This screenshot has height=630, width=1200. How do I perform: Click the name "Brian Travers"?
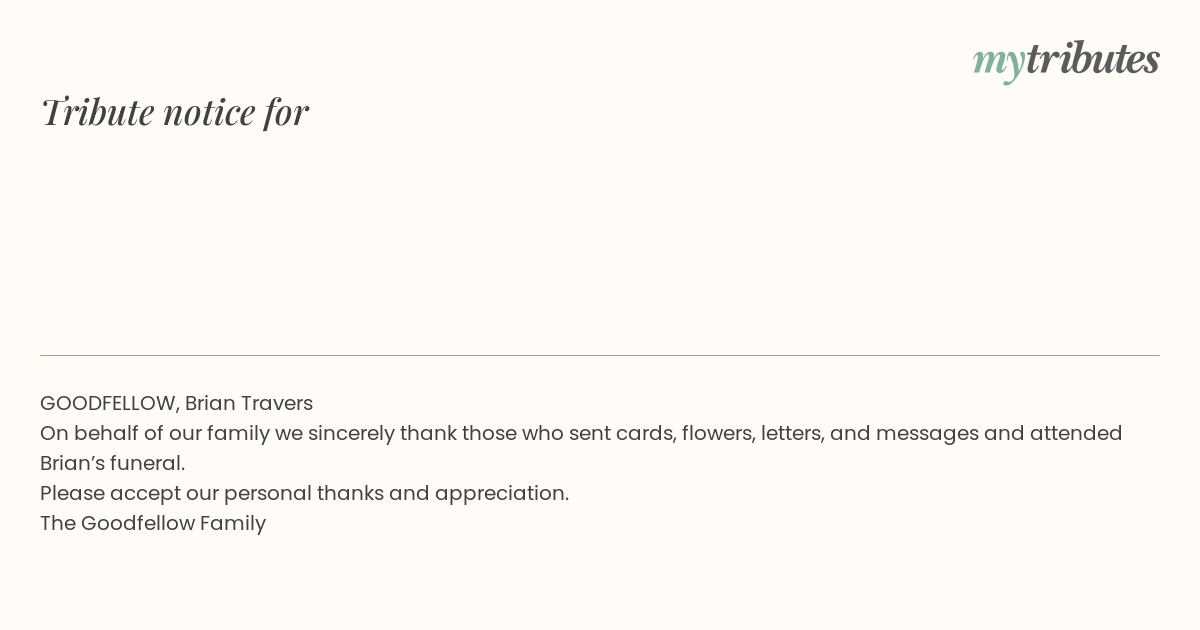[249, 403]
